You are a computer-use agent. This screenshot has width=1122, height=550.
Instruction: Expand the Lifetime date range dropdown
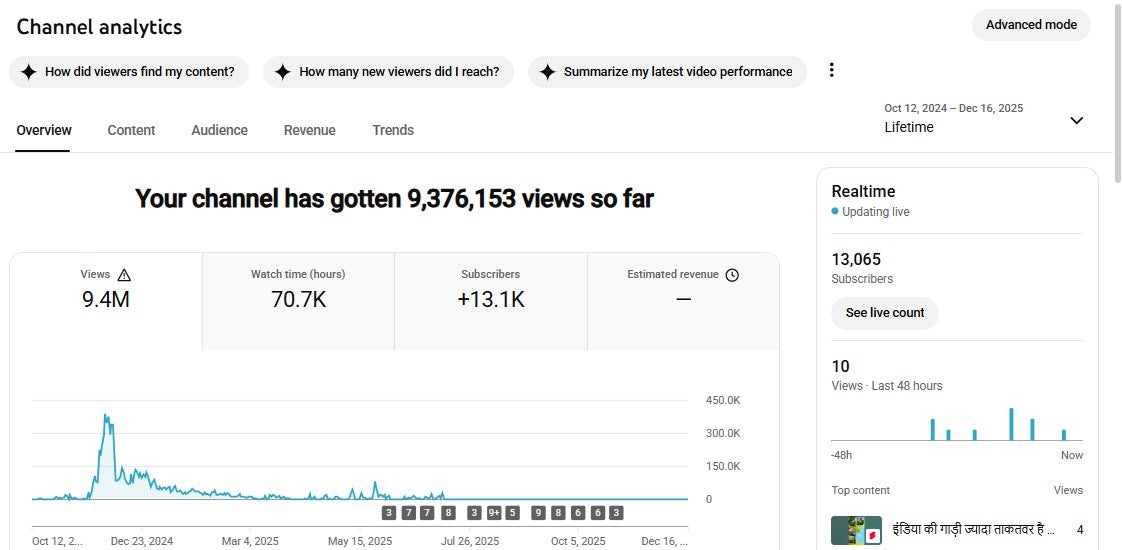(980, 119)
